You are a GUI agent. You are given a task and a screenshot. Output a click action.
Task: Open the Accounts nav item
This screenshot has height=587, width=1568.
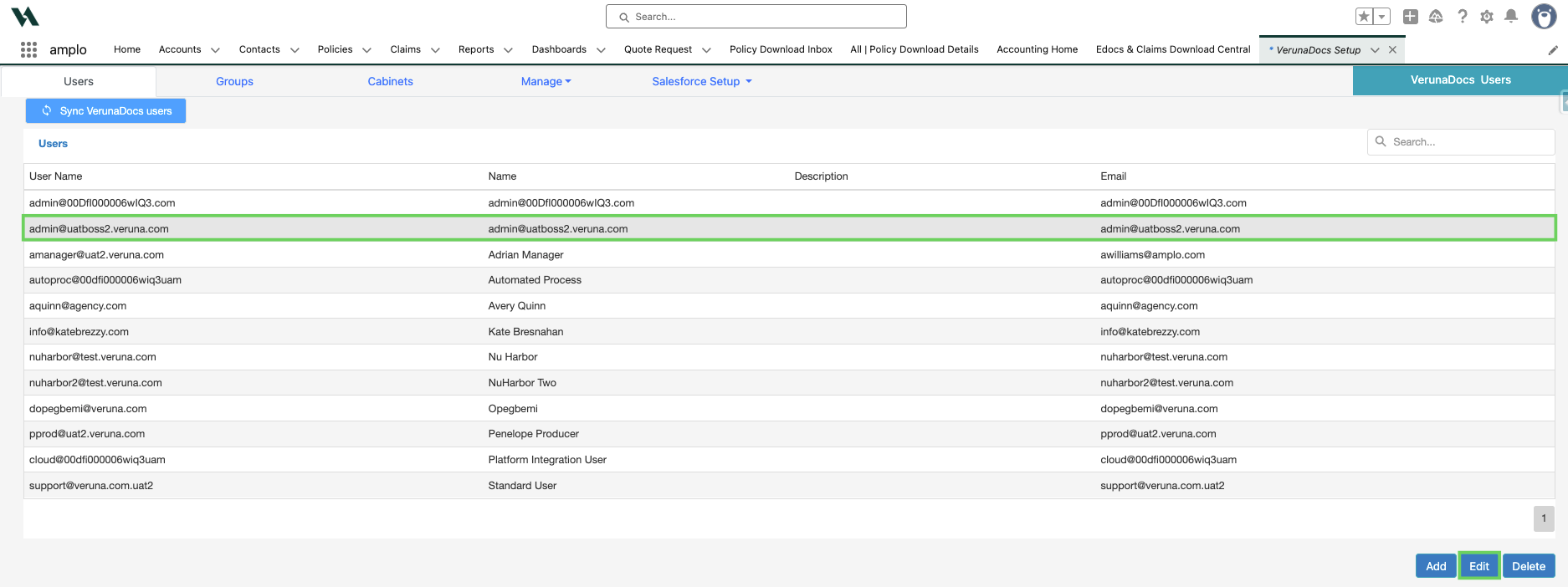coord(180,49)
